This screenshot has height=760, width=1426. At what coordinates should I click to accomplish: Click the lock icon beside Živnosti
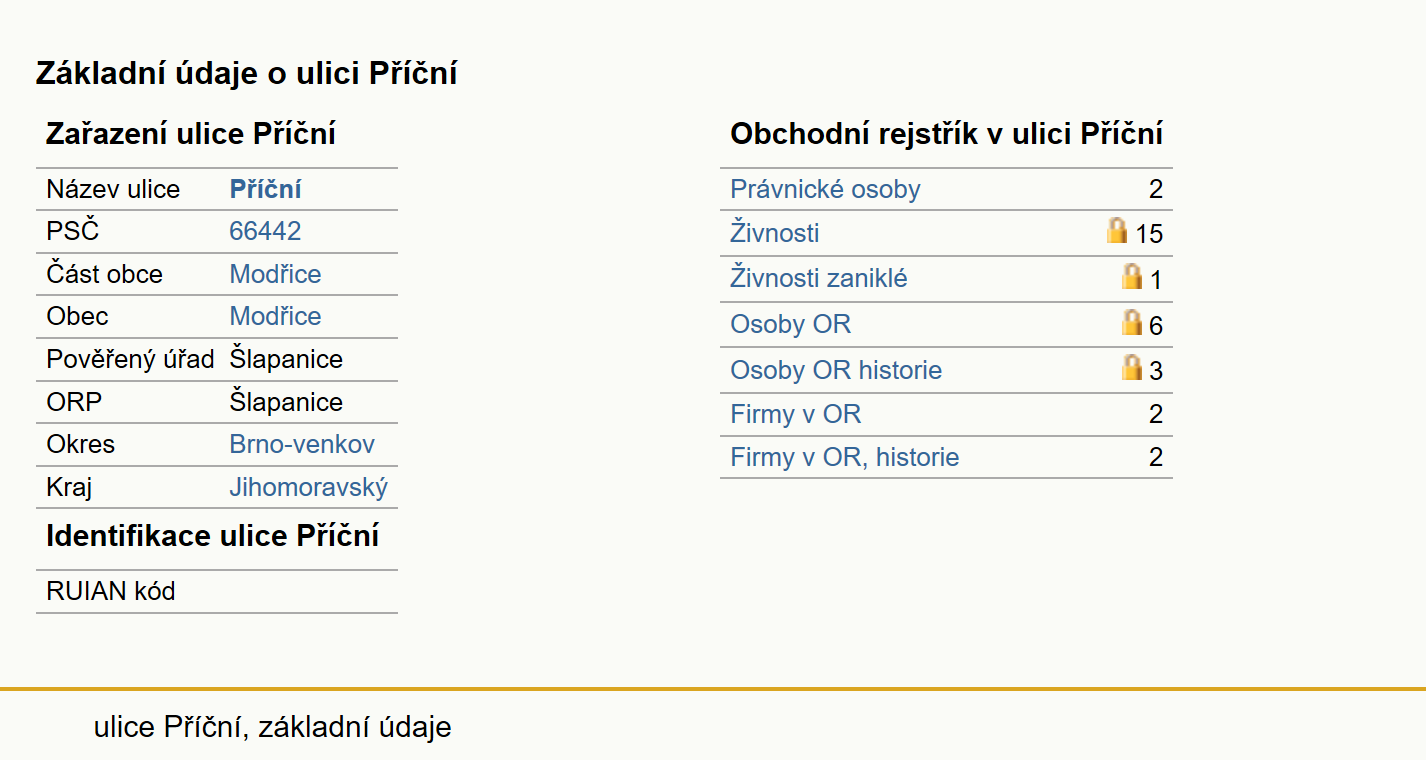(1117, 231)
